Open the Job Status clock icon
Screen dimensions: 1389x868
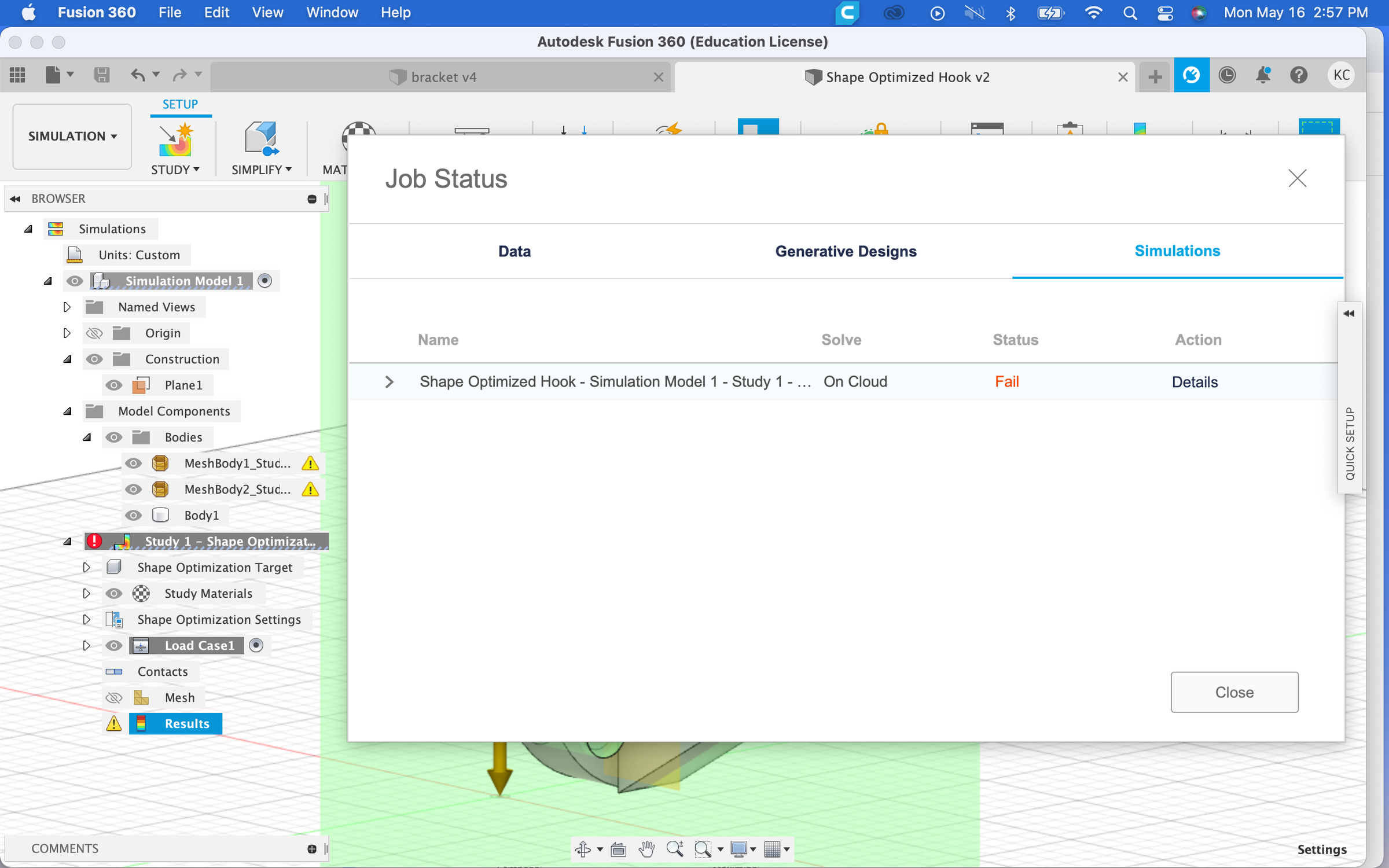tap(1227, 75)
